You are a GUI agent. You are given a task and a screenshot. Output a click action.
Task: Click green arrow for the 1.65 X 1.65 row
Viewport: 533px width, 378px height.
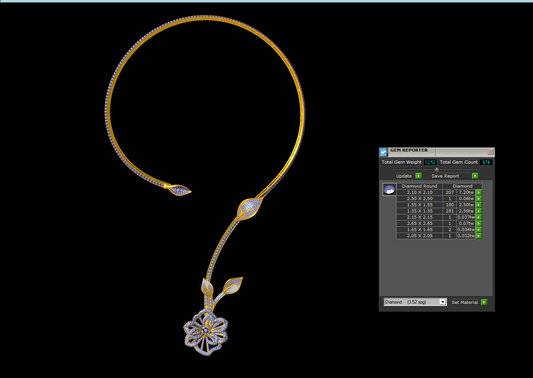click(479, 229)
